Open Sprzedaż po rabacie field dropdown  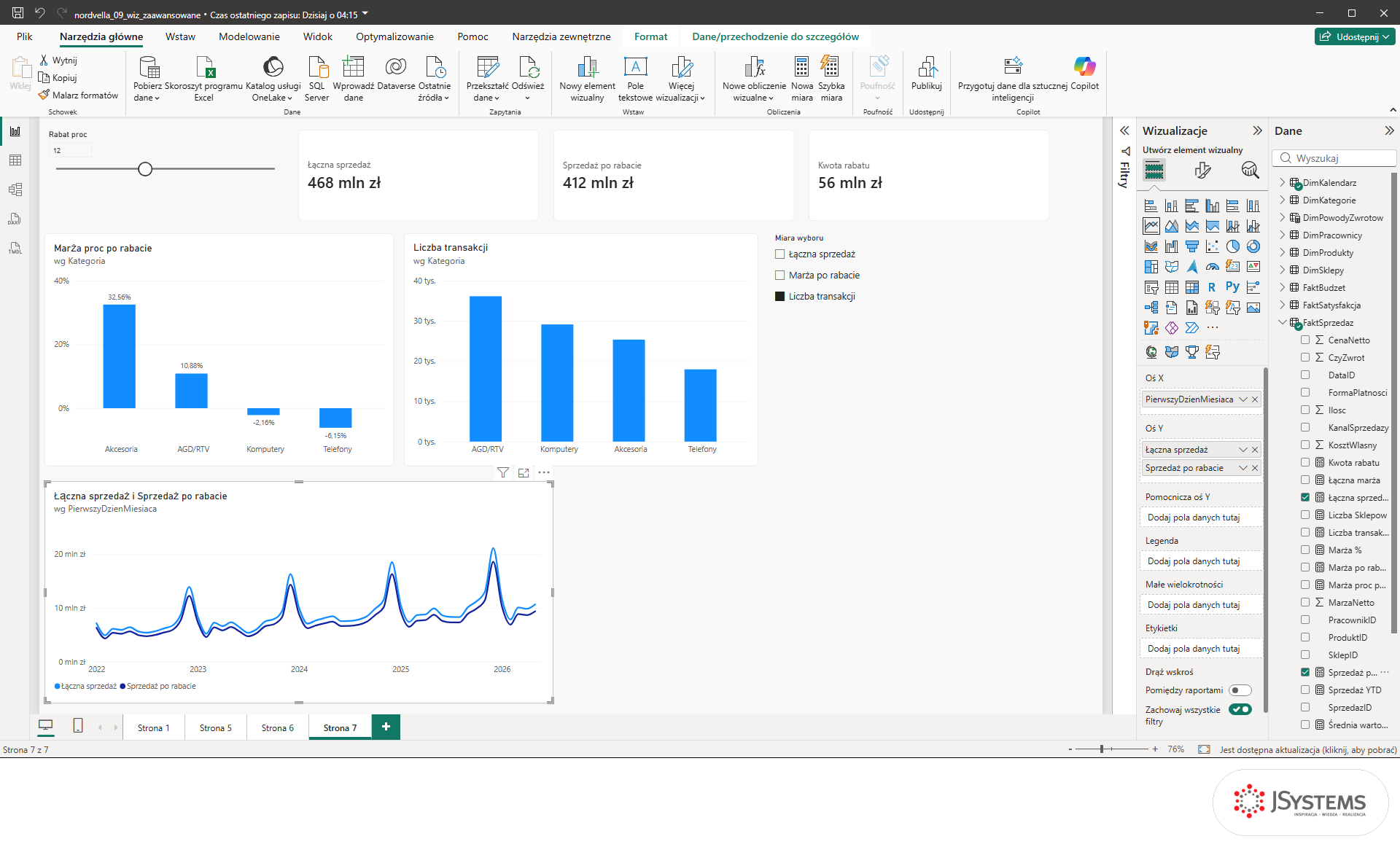pyautogui.click(x=1243, y=468)
